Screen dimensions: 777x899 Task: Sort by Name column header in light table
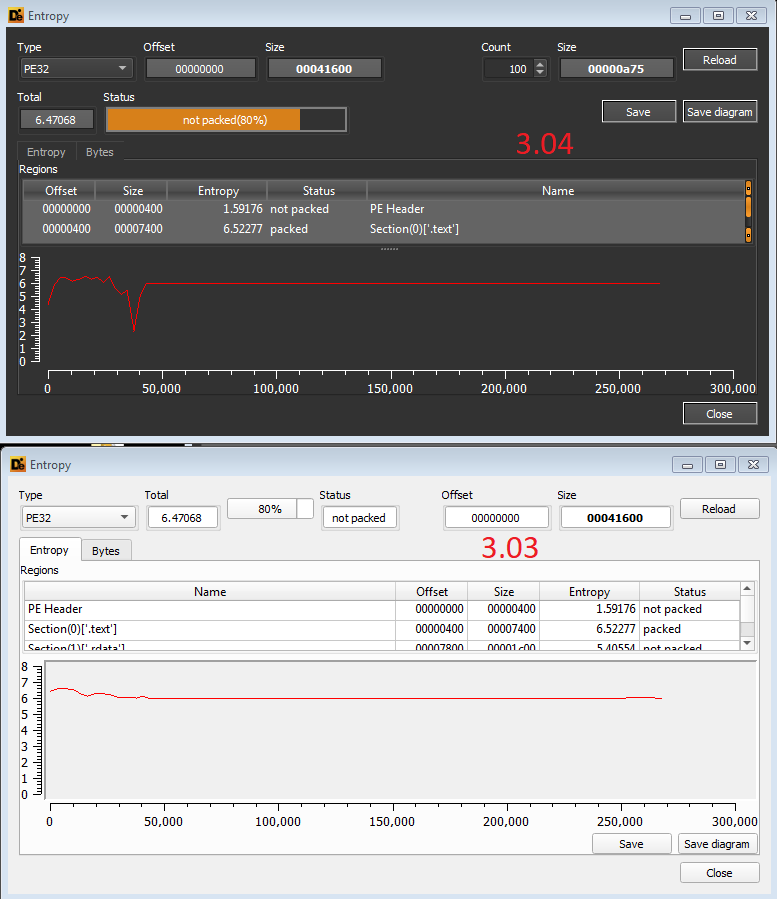point(210,591)
